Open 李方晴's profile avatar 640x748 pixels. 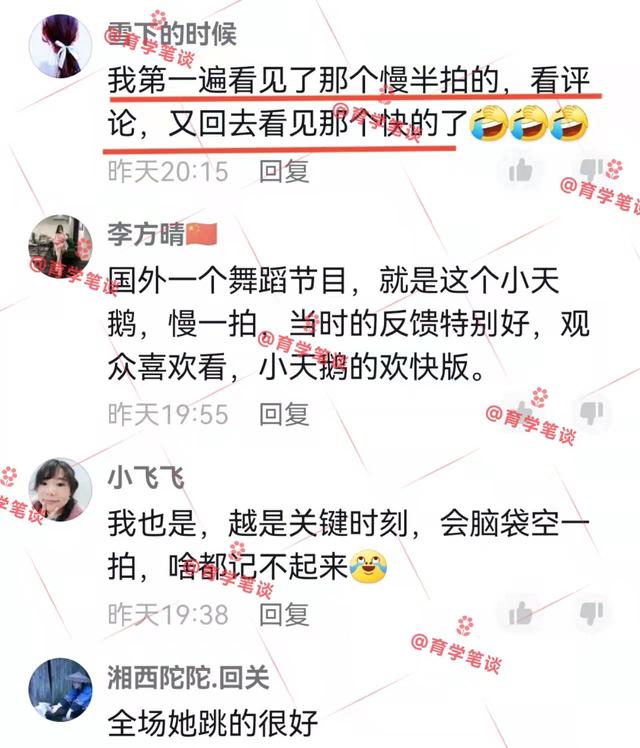point(61,247)
